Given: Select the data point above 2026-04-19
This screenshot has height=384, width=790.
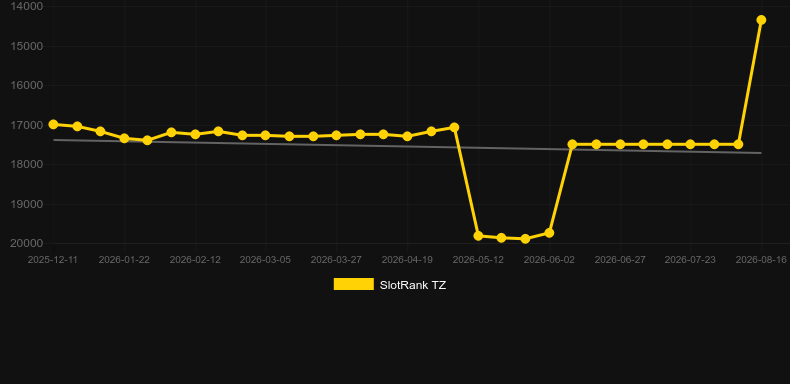Looking at the screenshot, I should click(x=407, y=136).
